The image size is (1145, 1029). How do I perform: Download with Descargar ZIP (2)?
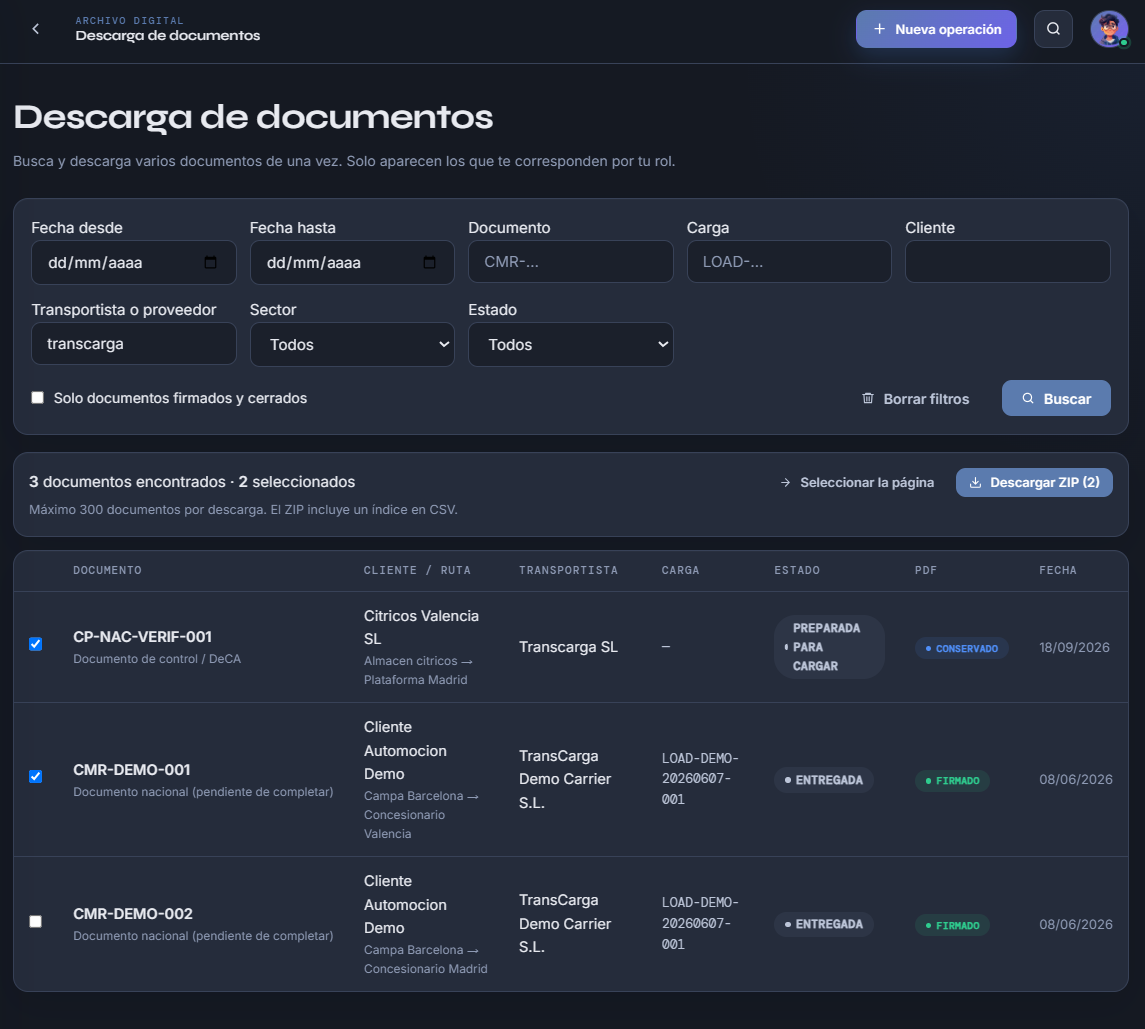click(x=1034, y=483)
